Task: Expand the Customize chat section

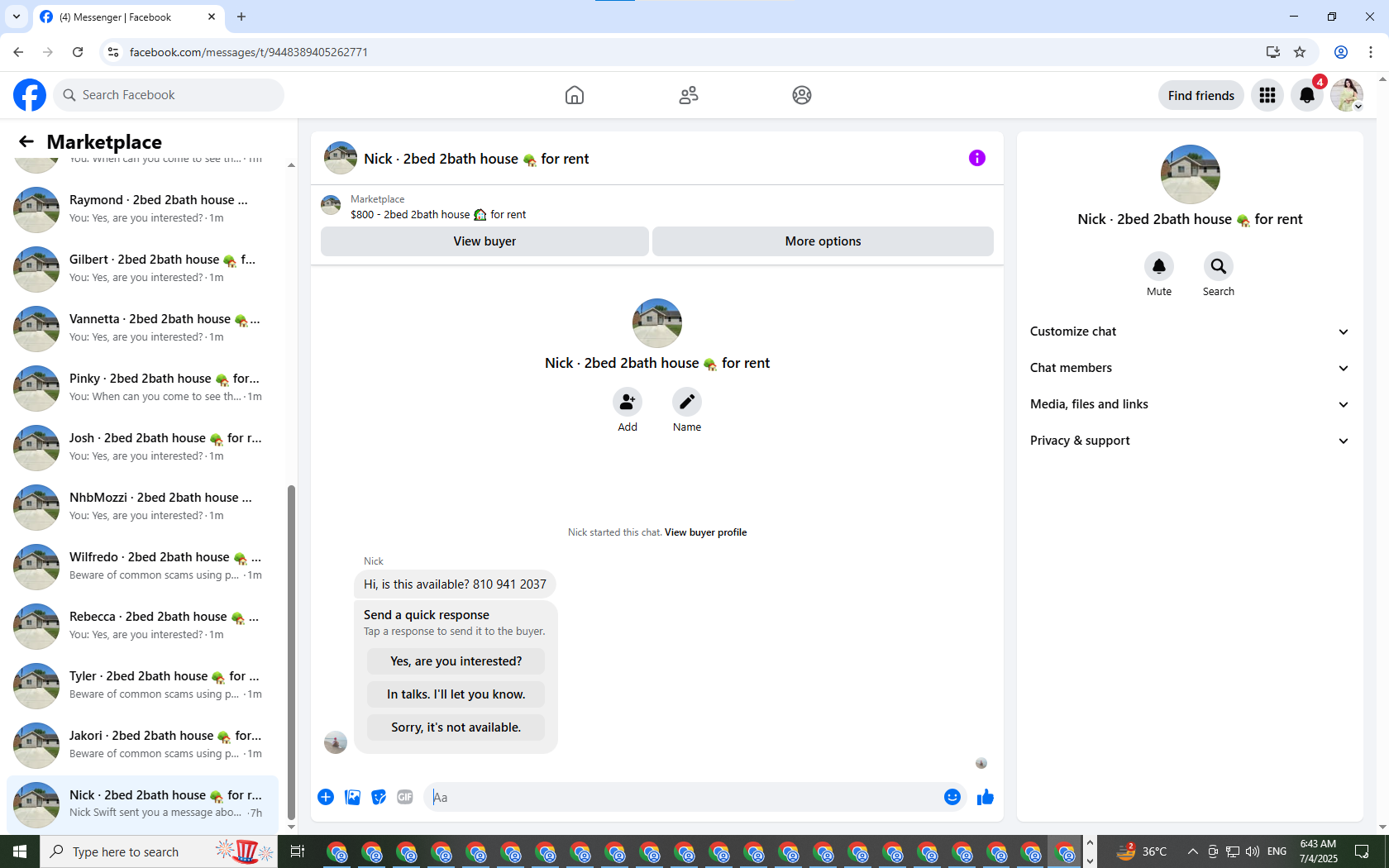Action: pos(1190,331)
